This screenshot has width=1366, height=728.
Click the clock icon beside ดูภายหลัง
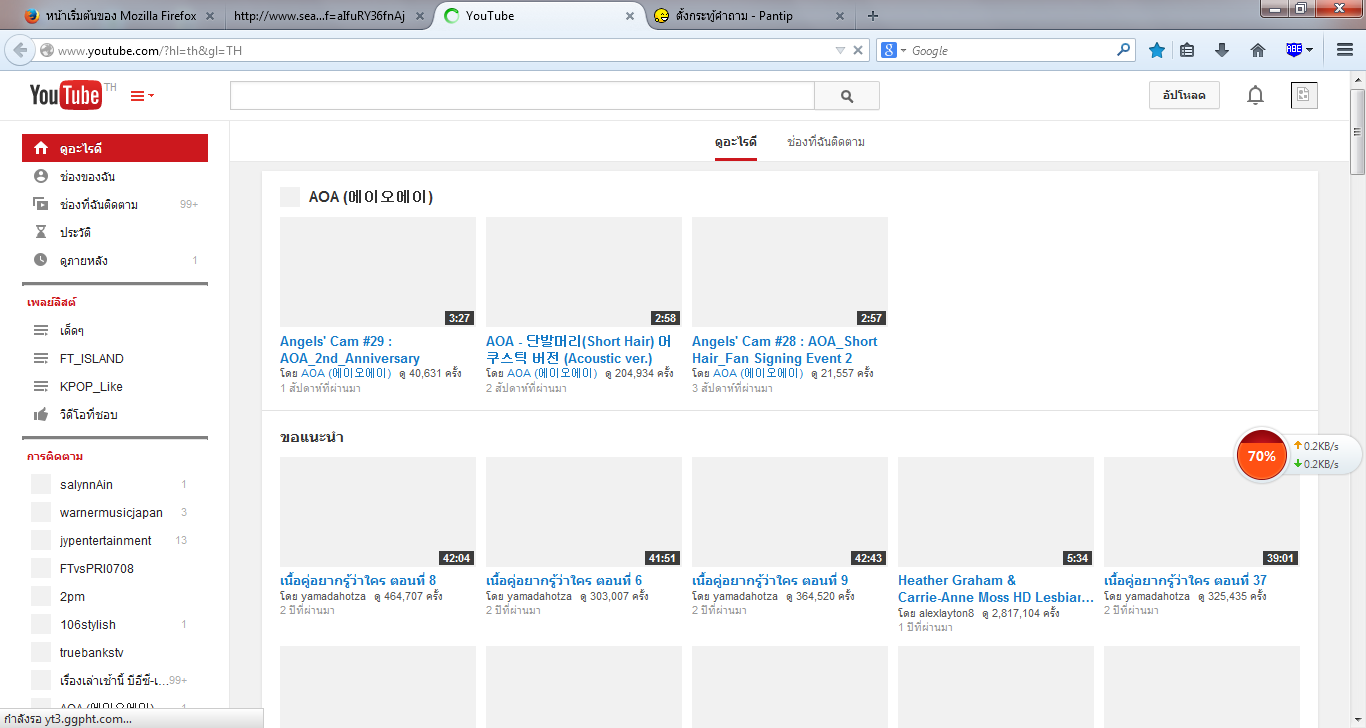41,260
